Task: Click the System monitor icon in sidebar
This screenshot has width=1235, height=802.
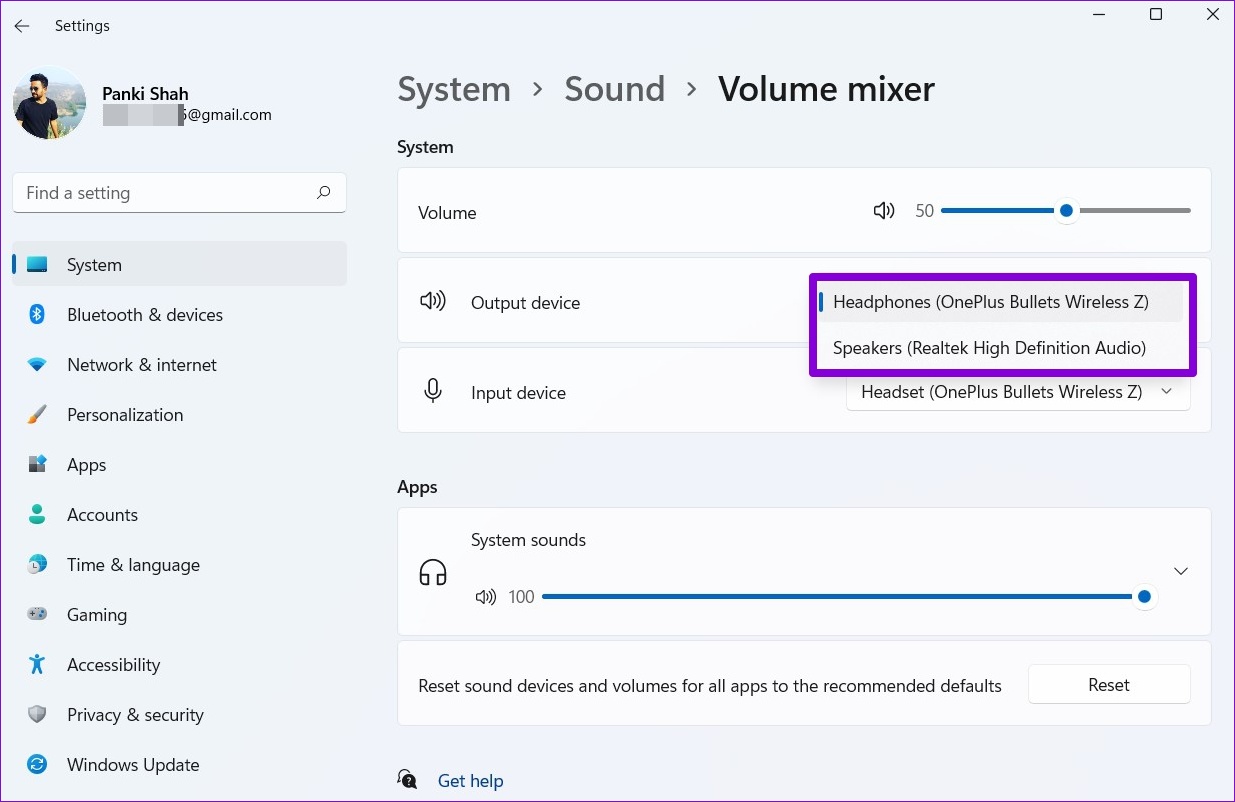Action: tap(37, 265)
